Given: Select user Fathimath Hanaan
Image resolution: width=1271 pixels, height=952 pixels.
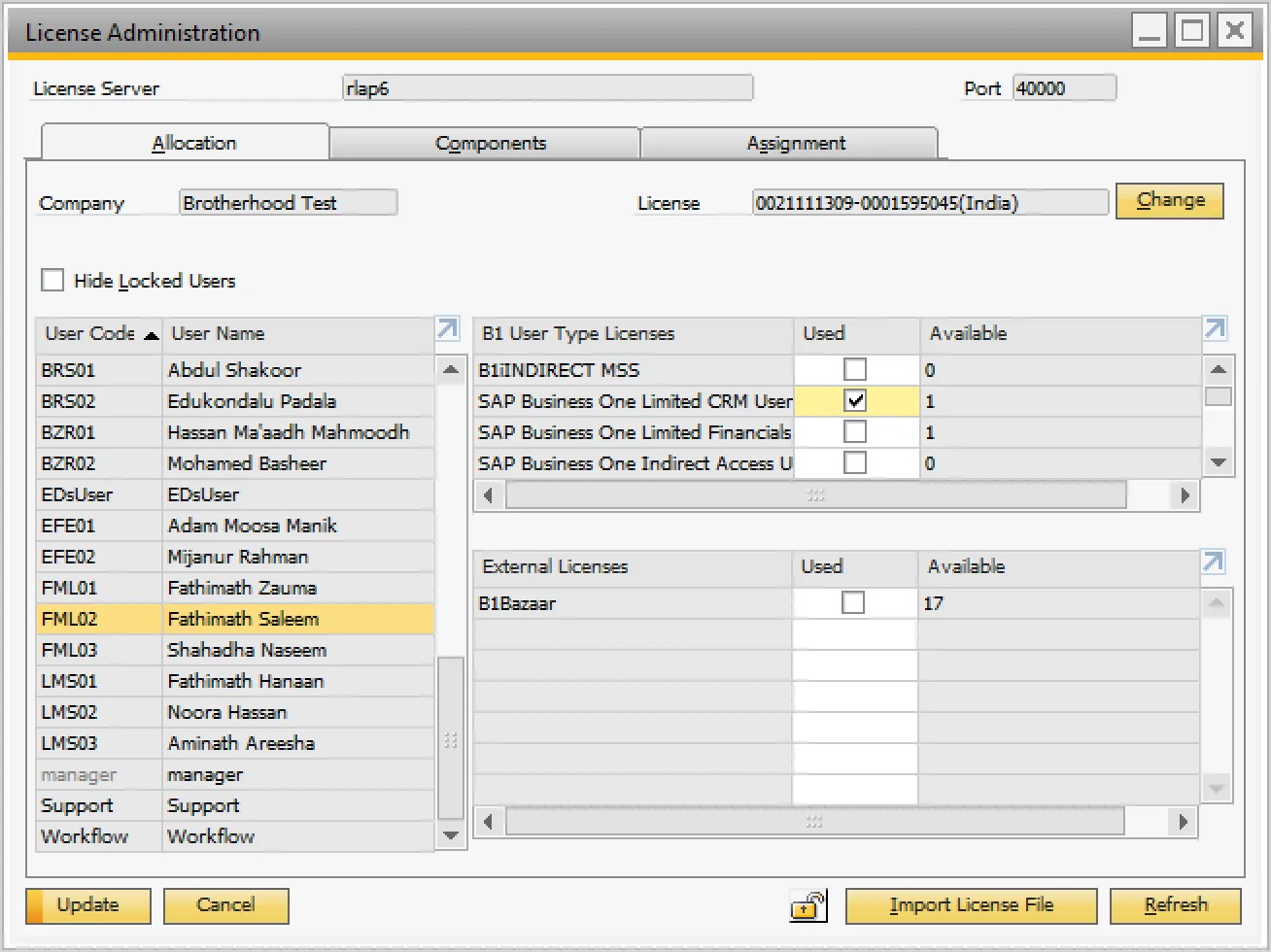Looking at the screenshot, I should click(235, 681).
